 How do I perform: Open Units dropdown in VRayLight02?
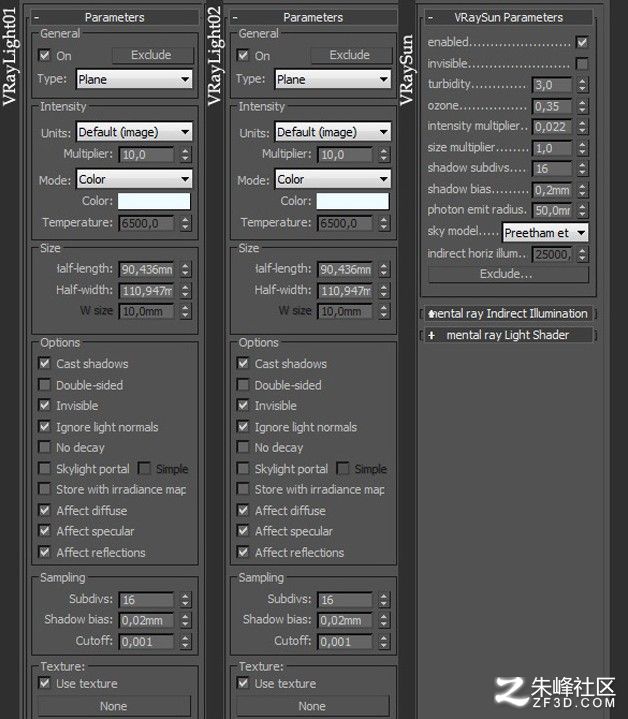pyautogui.click(x=333, y=132)
